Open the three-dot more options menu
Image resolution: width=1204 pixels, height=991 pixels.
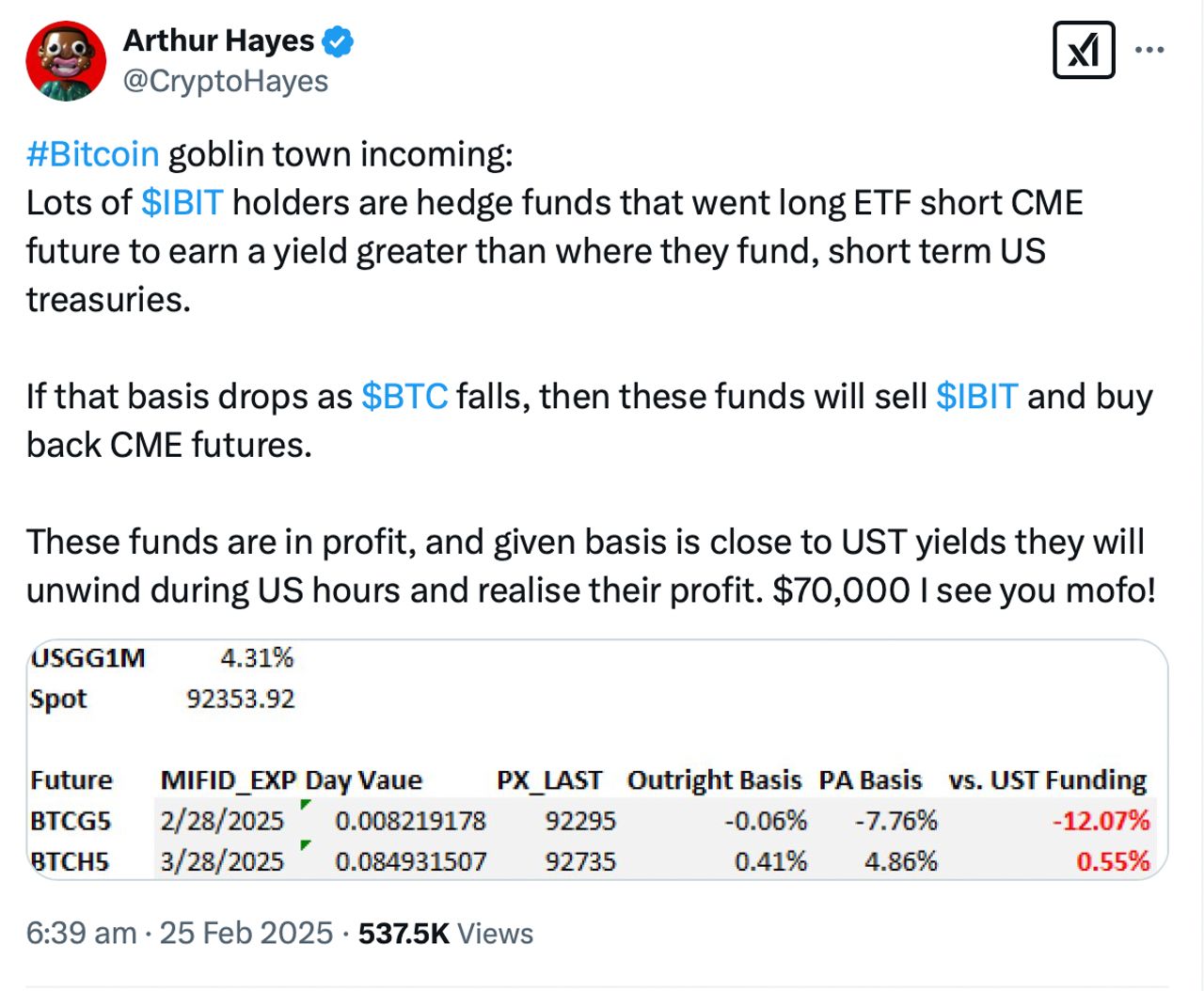1149,50
